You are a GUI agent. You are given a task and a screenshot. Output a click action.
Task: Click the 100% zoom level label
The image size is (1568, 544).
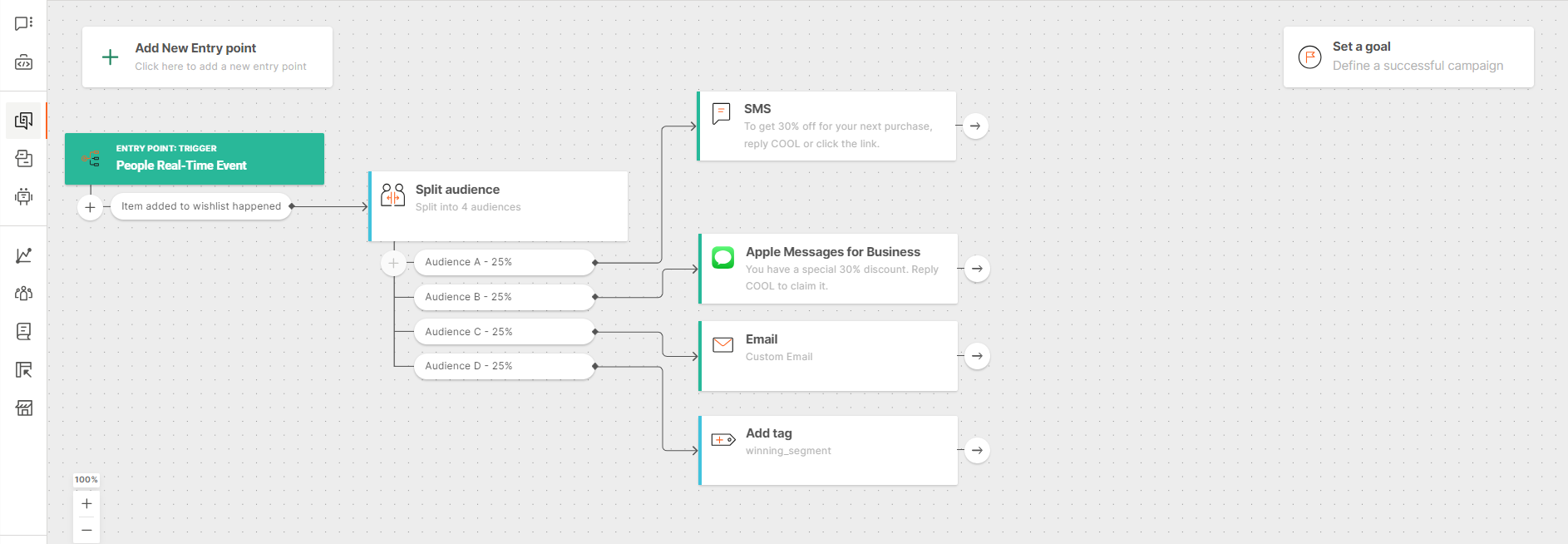pos(86,480)
